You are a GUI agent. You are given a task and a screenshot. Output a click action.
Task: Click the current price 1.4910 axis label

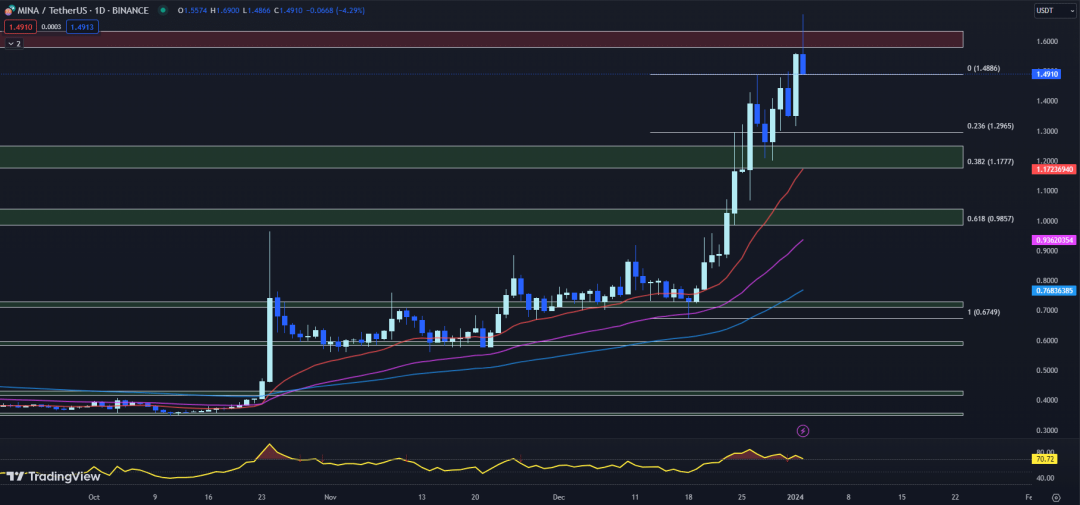[1047, 74]
